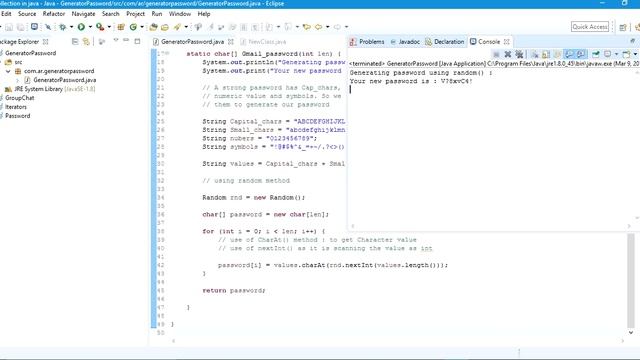Select the Iterators project
Image resolution: width=640 pixels, height=360 pixels.
pos(16,107)
